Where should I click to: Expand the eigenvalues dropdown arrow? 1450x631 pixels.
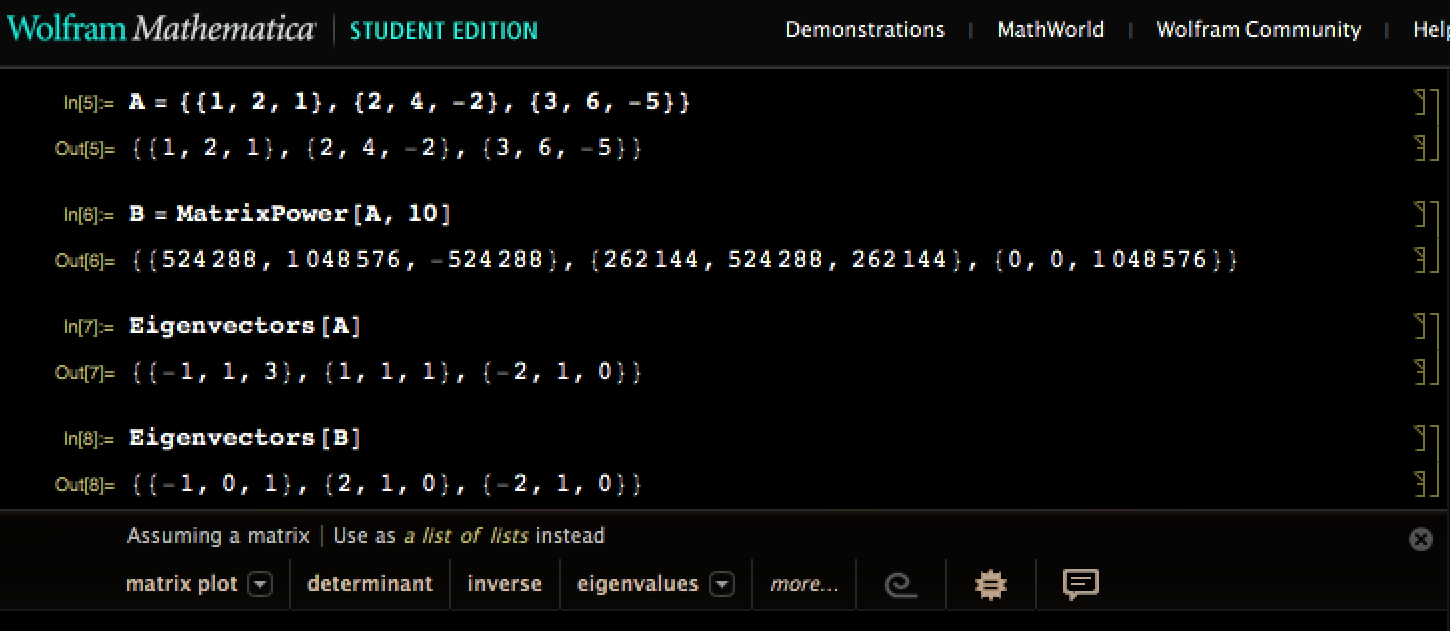pyautogui.click(x=721, y=585)
